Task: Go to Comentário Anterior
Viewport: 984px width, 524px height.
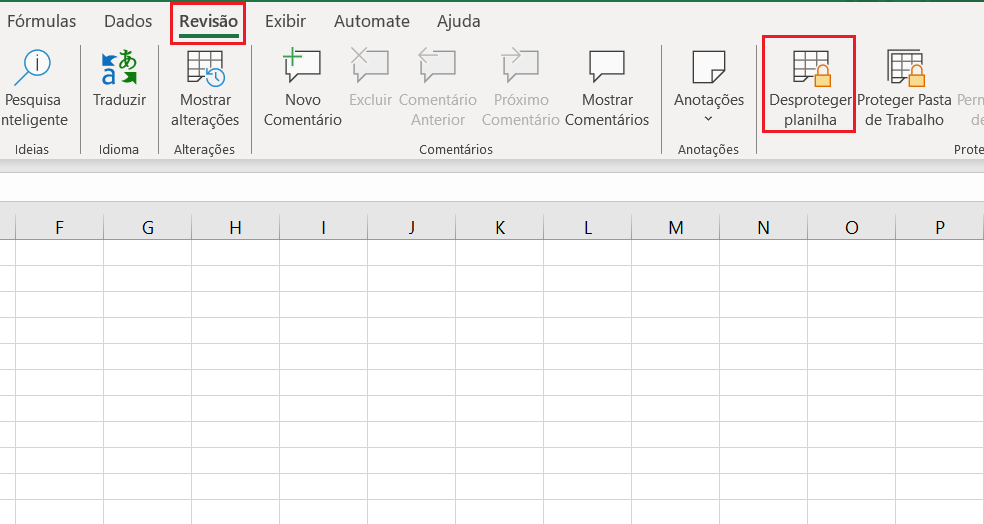Action: pos(437,88)
